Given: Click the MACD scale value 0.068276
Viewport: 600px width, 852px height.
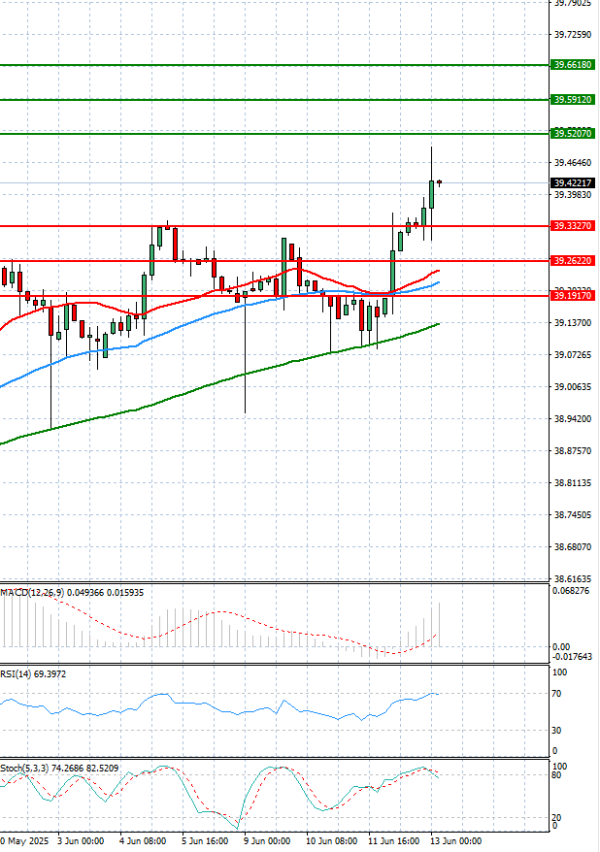Looking at the screenshot, I should [x=570, y=591].
